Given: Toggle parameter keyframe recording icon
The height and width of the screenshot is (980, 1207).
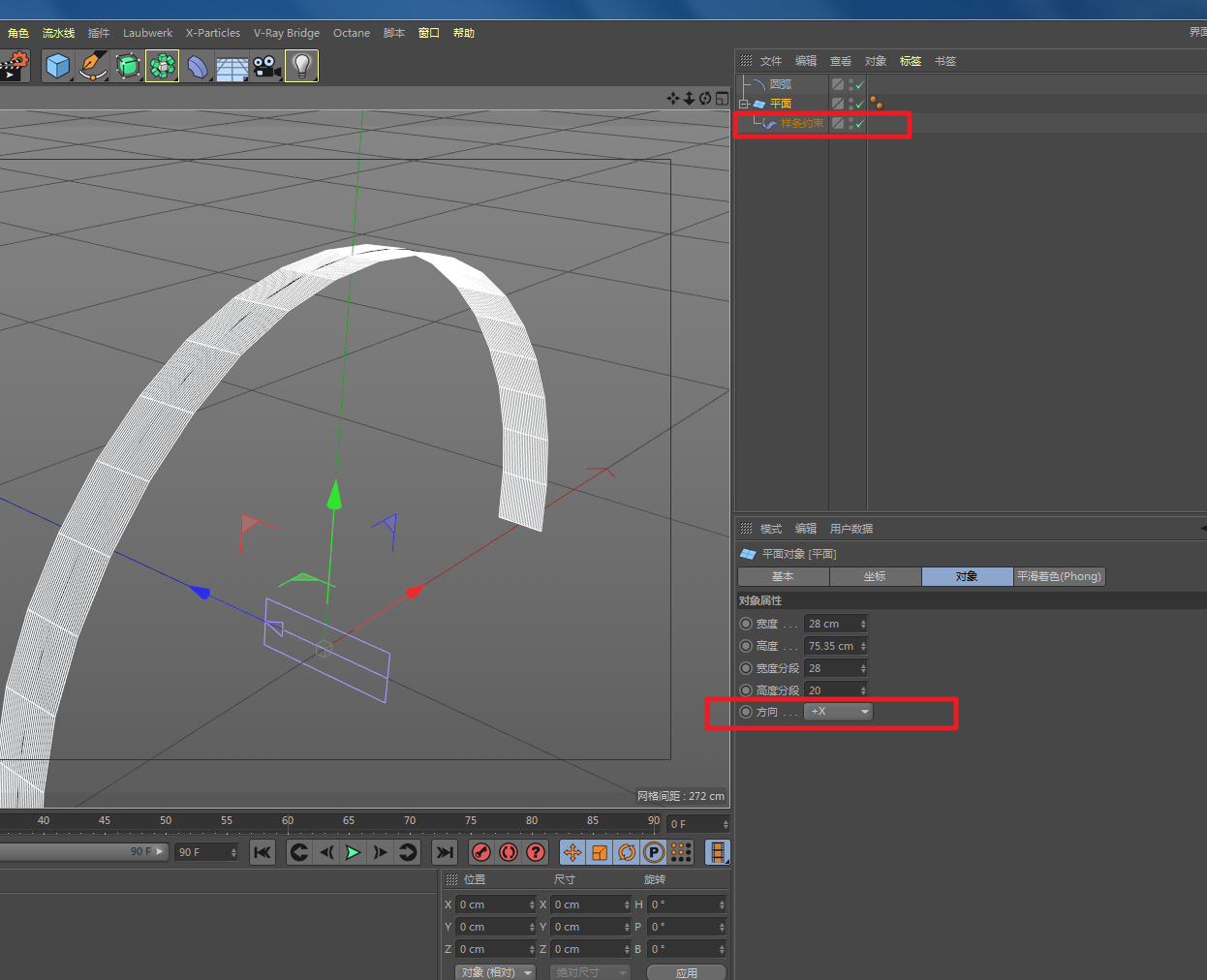Looking at the screenshot, I should tap(654, 852).
